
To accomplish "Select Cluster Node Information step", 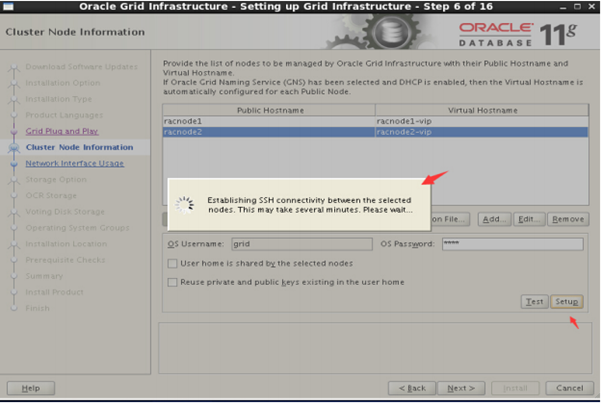I will click(79, 147).
